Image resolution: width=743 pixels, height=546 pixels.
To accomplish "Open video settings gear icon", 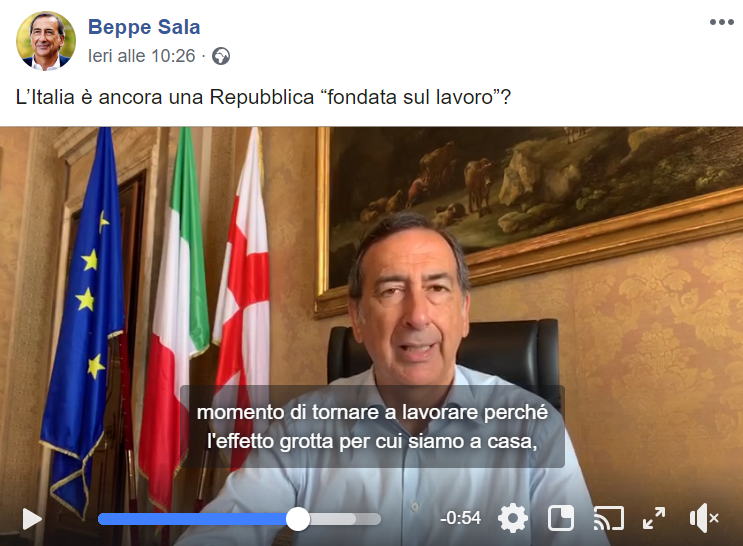I will [513, 519].
